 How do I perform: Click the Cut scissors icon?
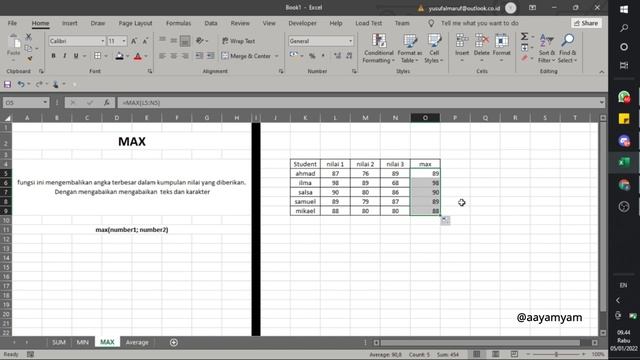coord(29,37)
